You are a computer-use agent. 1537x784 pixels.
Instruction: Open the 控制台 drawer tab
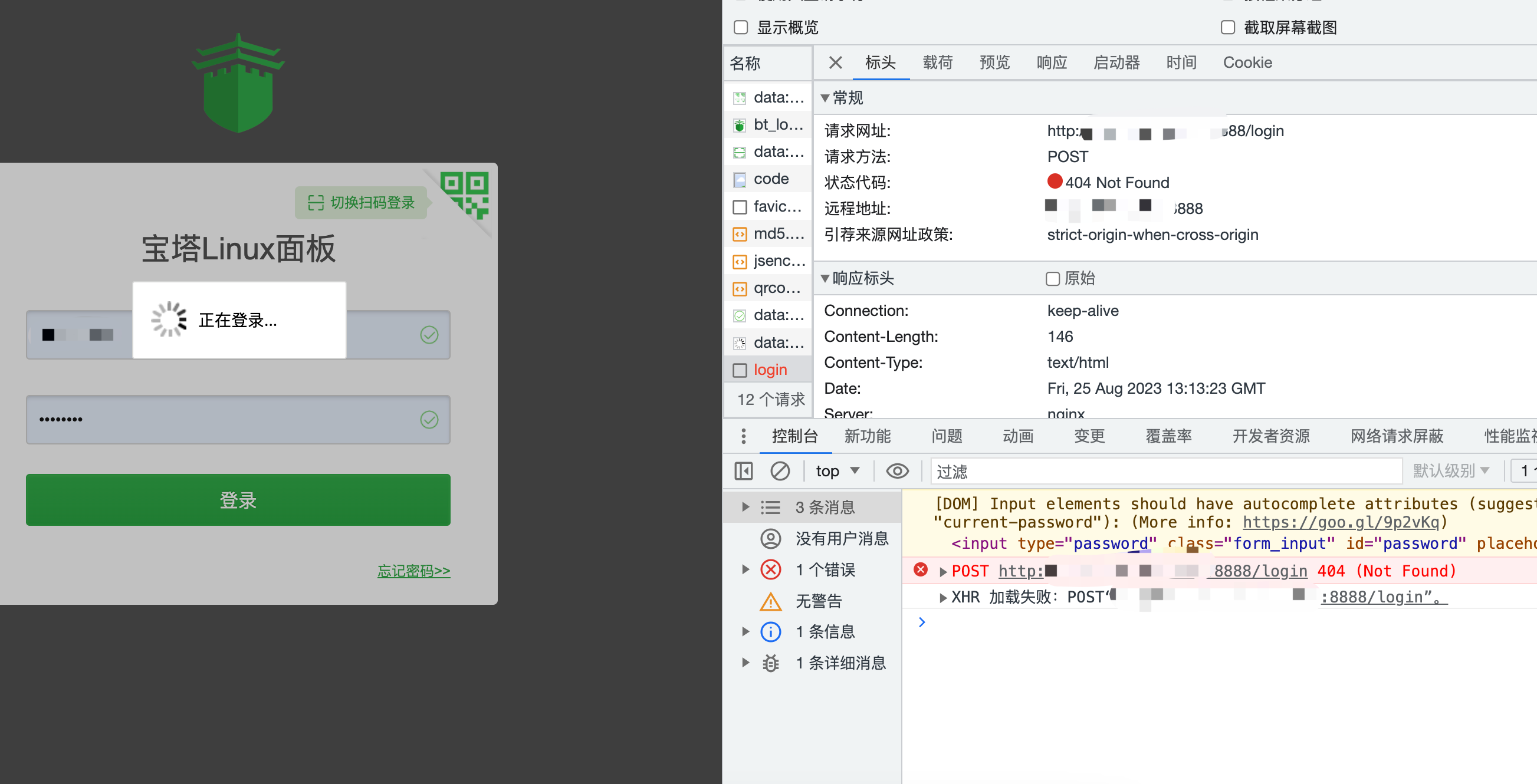pyautogui.click(x=795, y=436)
